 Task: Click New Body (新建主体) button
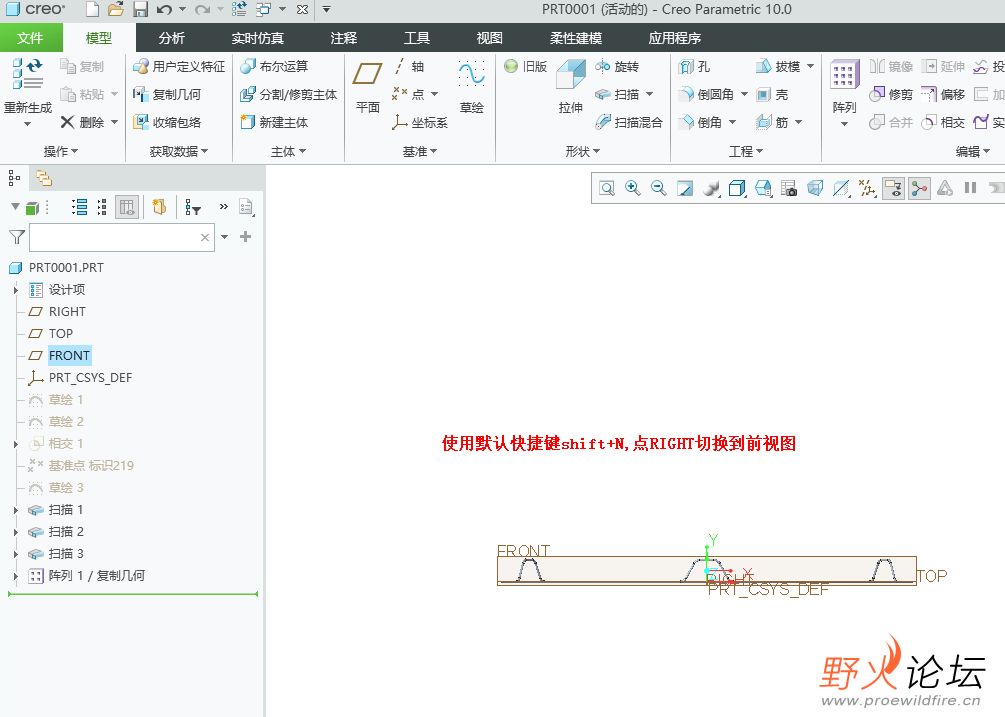coord(274,122)
